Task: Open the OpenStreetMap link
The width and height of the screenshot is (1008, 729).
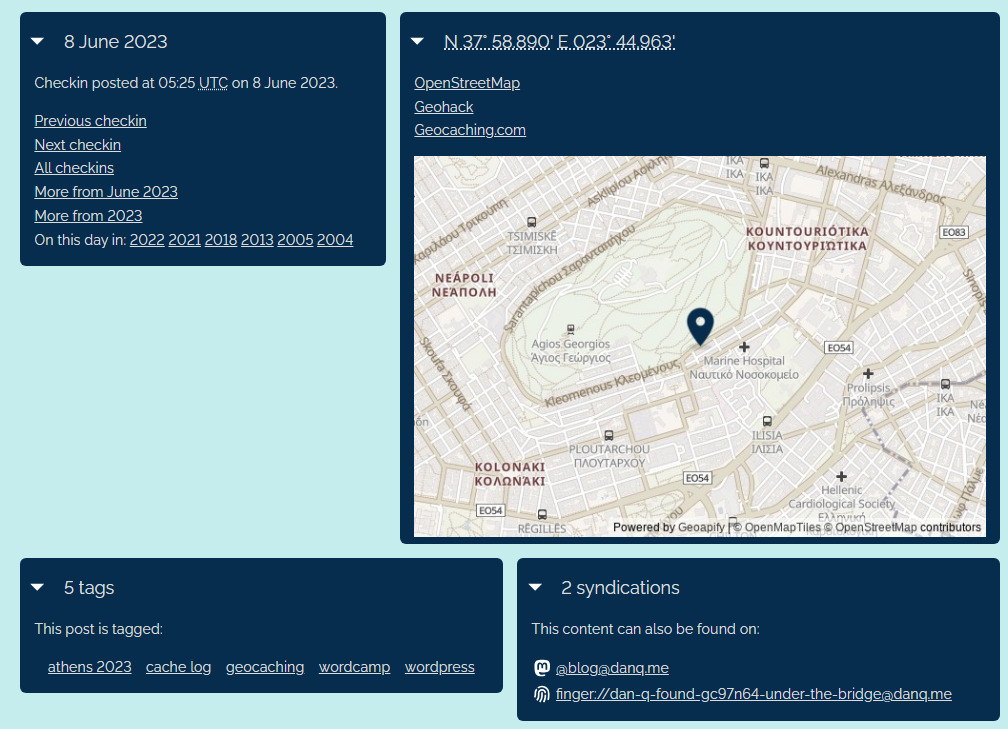Action: pyautogui.click(x=467, y=83)
